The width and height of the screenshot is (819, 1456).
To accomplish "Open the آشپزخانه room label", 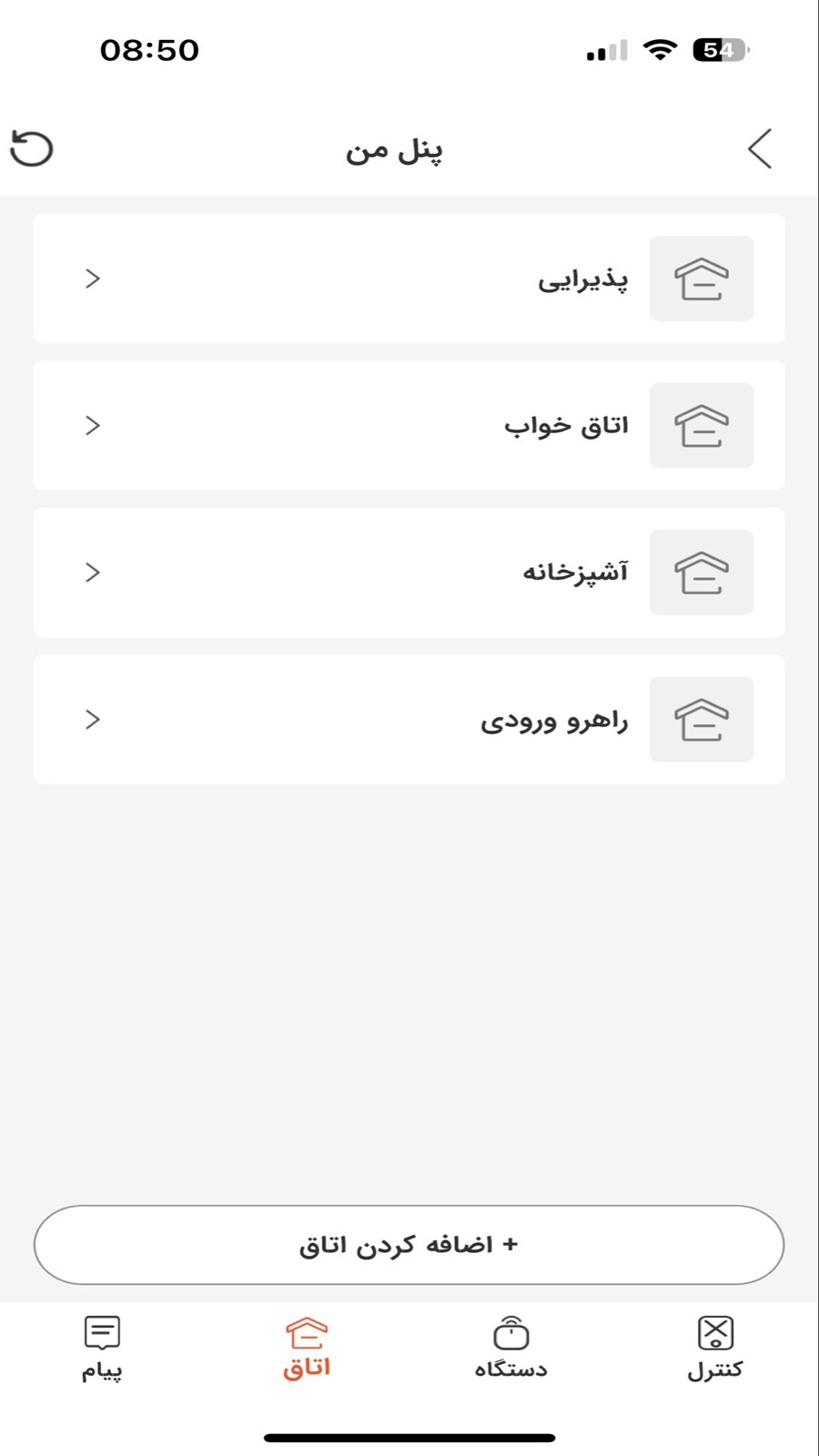I will (x=575, y=572).
